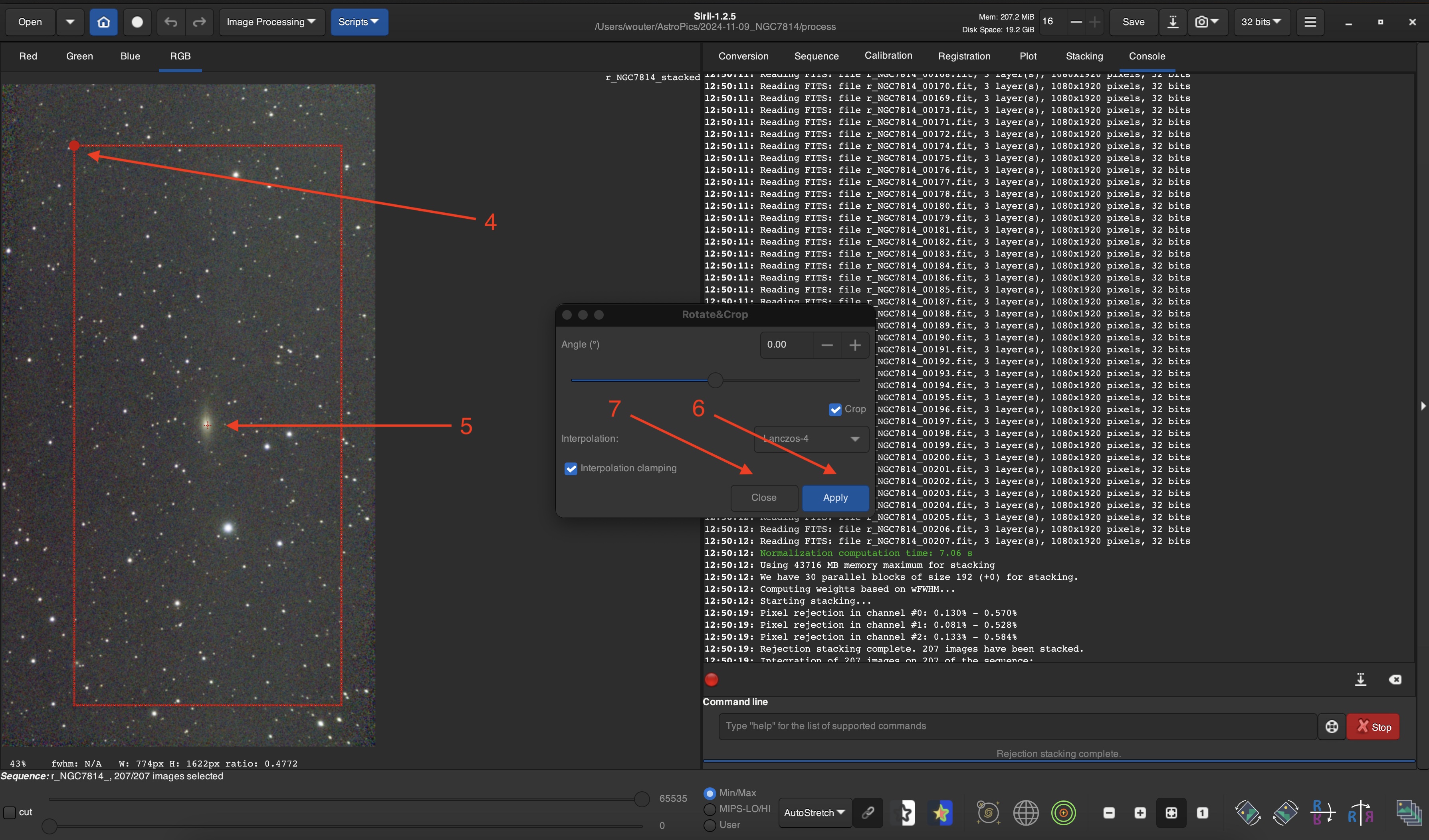
Task: Expand the Lanczos-4 interpolation dropdown
Action: [811, 439]
